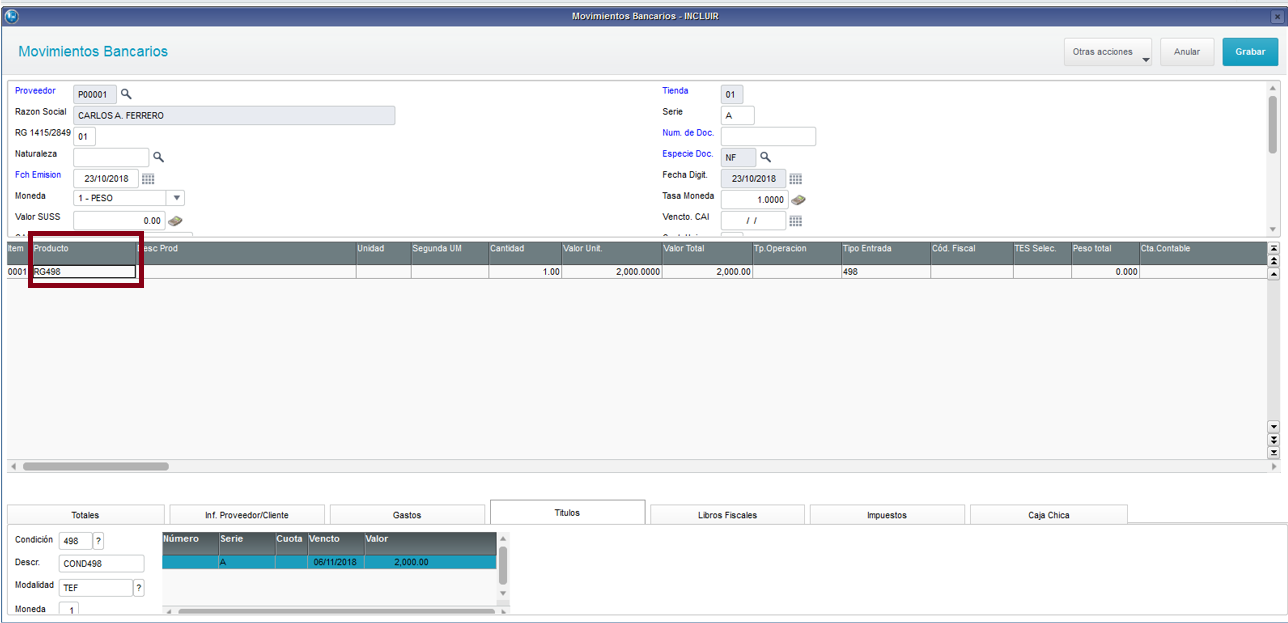
Task: Click the items grid horizontal scrollbar thumb
Action: [x=96, y=466]
